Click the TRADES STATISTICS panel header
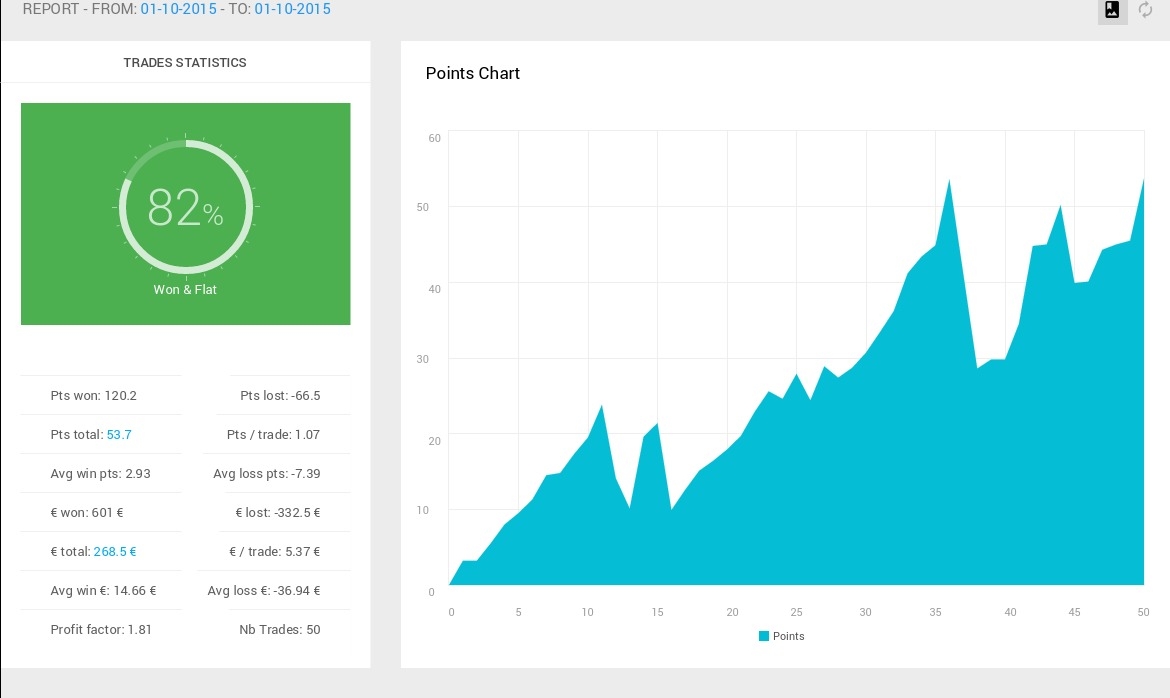 [185, 63]
